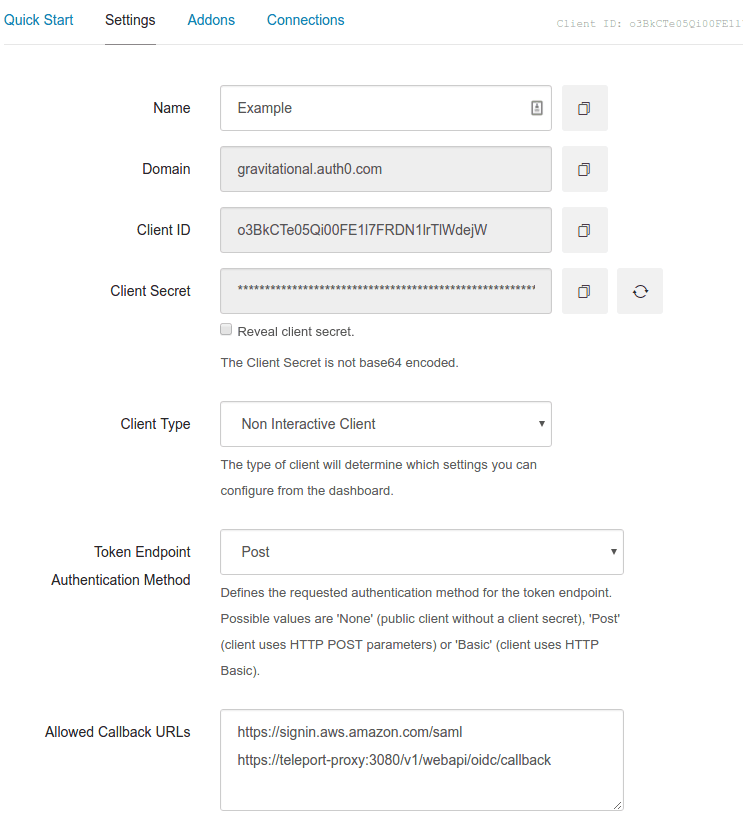
Task: Click the Allowed Callback URLs text area
Action: coord(420,760)
